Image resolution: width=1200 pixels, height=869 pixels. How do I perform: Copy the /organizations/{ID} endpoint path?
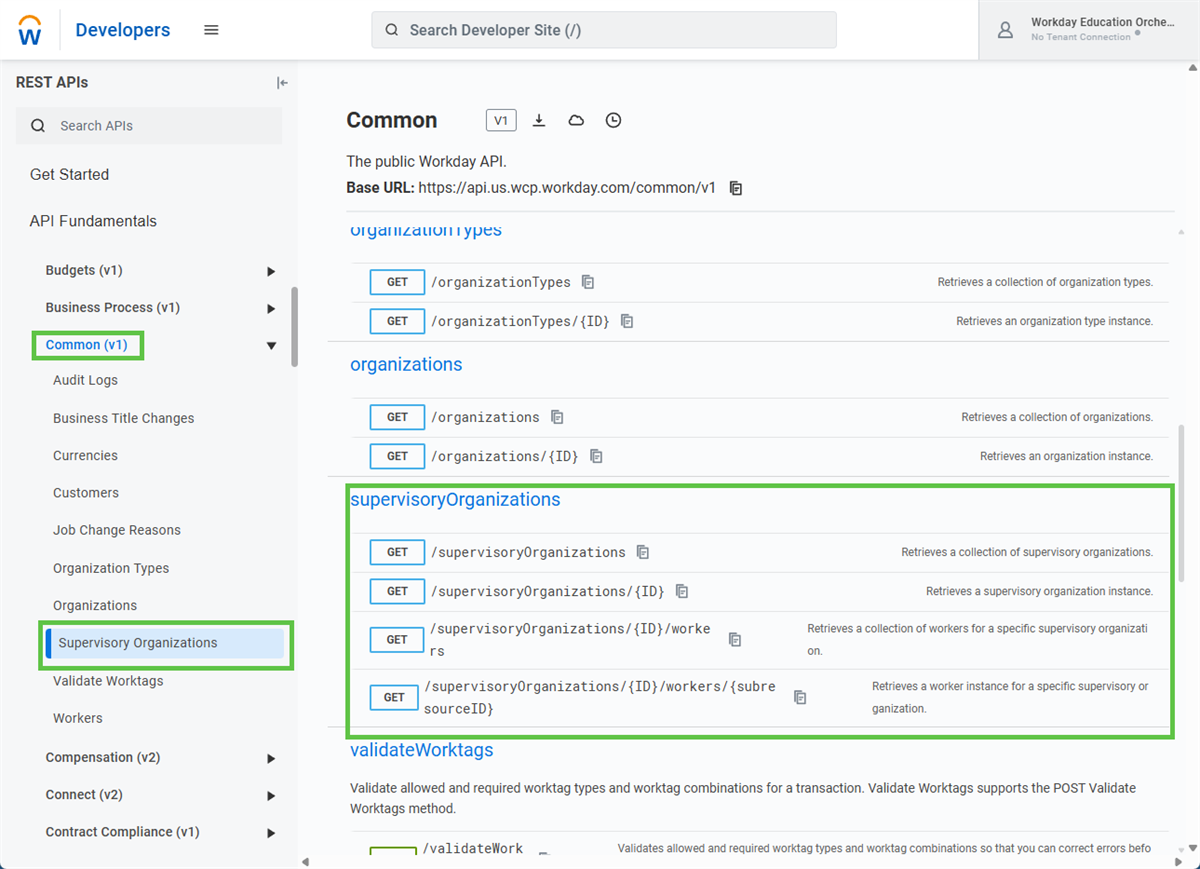click(596, 456)
